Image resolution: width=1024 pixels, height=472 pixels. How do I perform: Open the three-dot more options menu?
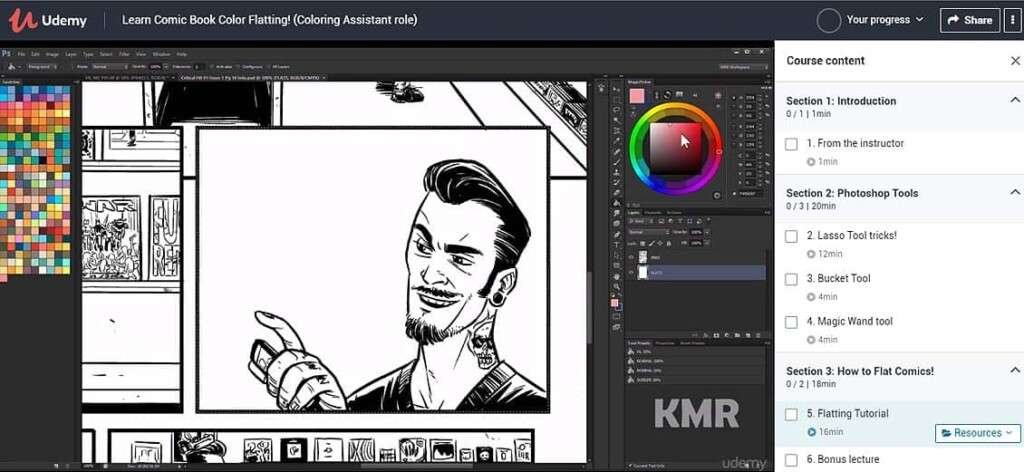click(x=1012, y=20)
